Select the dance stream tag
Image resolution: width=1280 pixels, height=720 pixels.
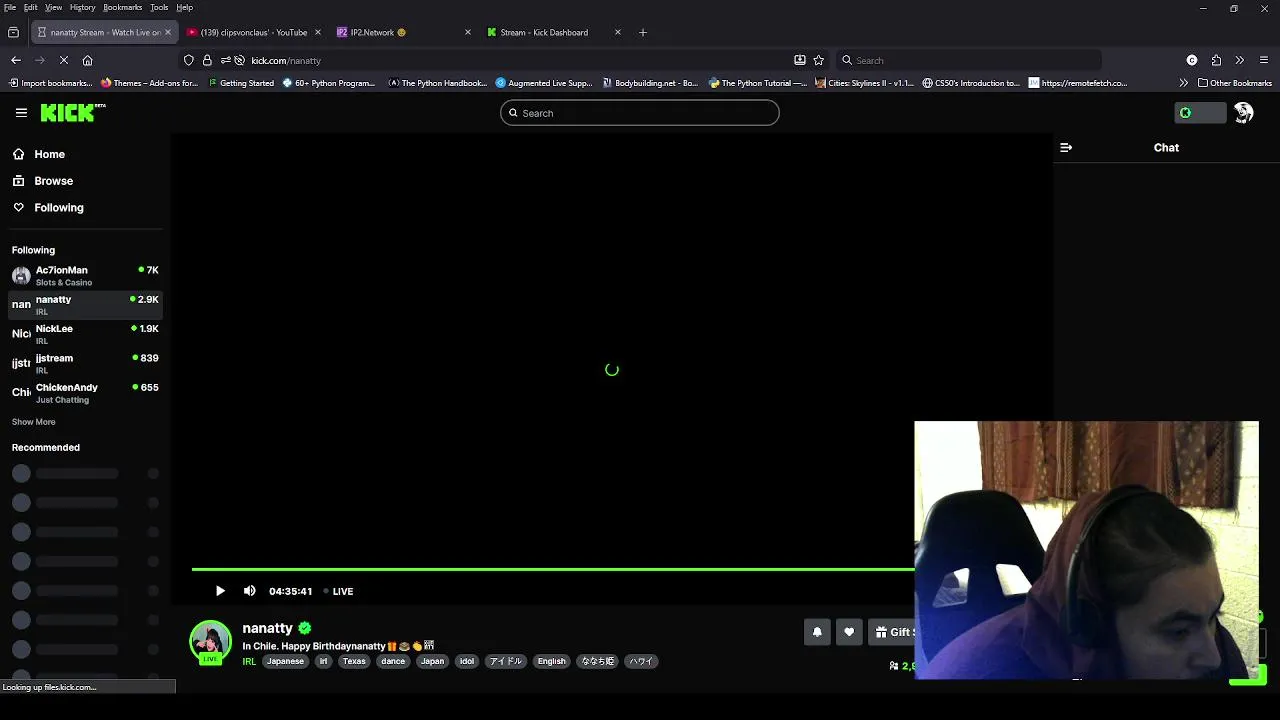point(393,661)
